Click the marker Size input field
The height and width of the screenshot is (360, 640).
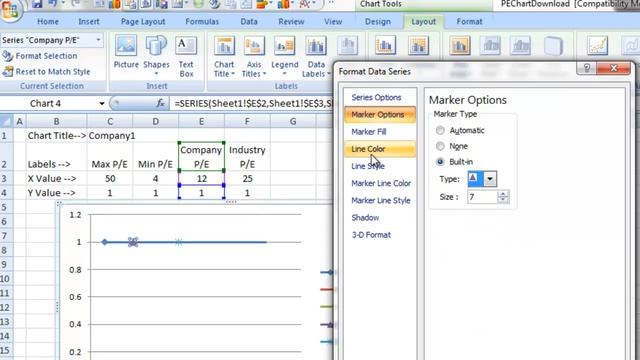click(x=482, y=197)
